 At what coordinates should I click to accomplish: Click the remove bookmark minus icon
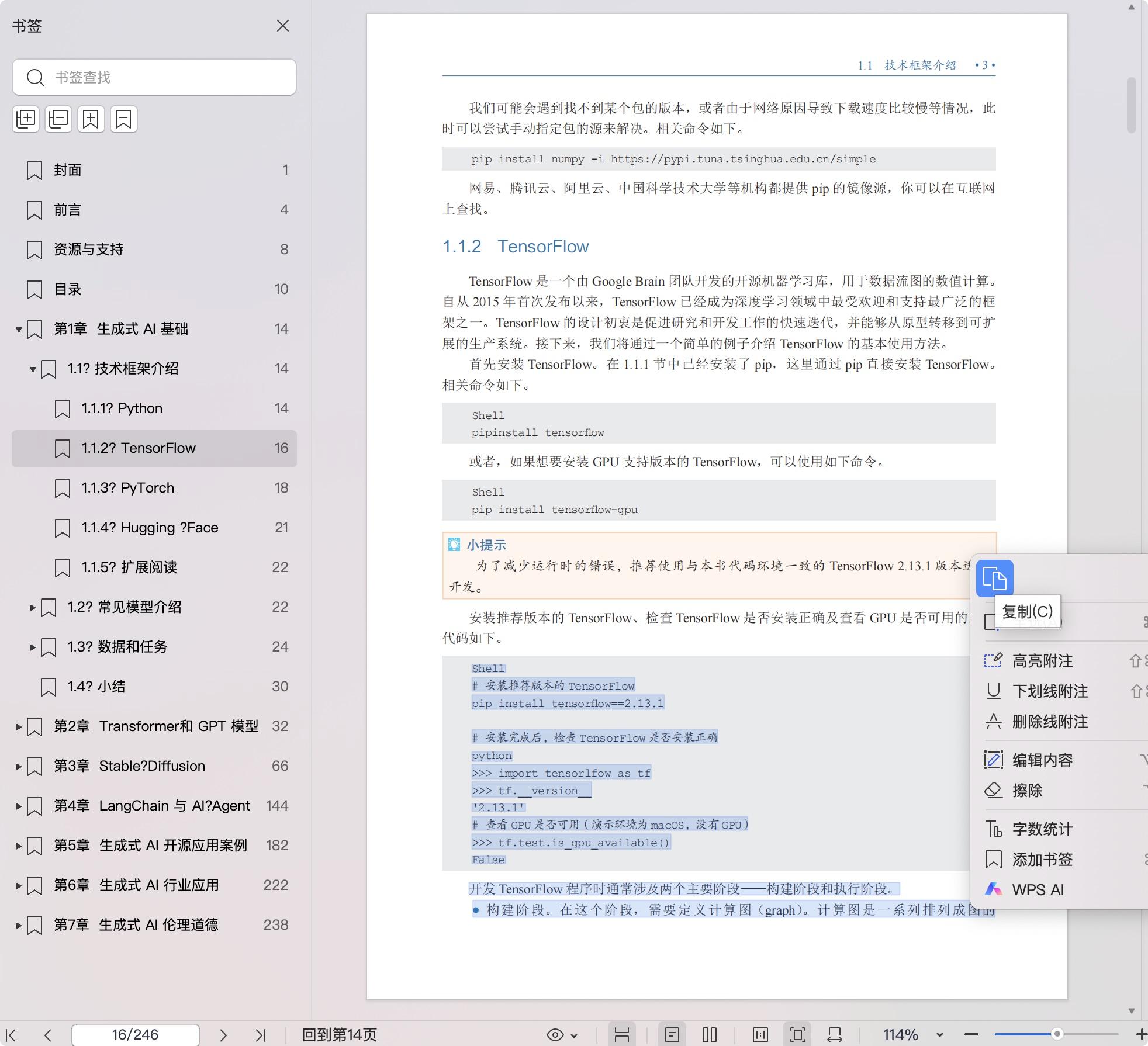pos(124,119)
